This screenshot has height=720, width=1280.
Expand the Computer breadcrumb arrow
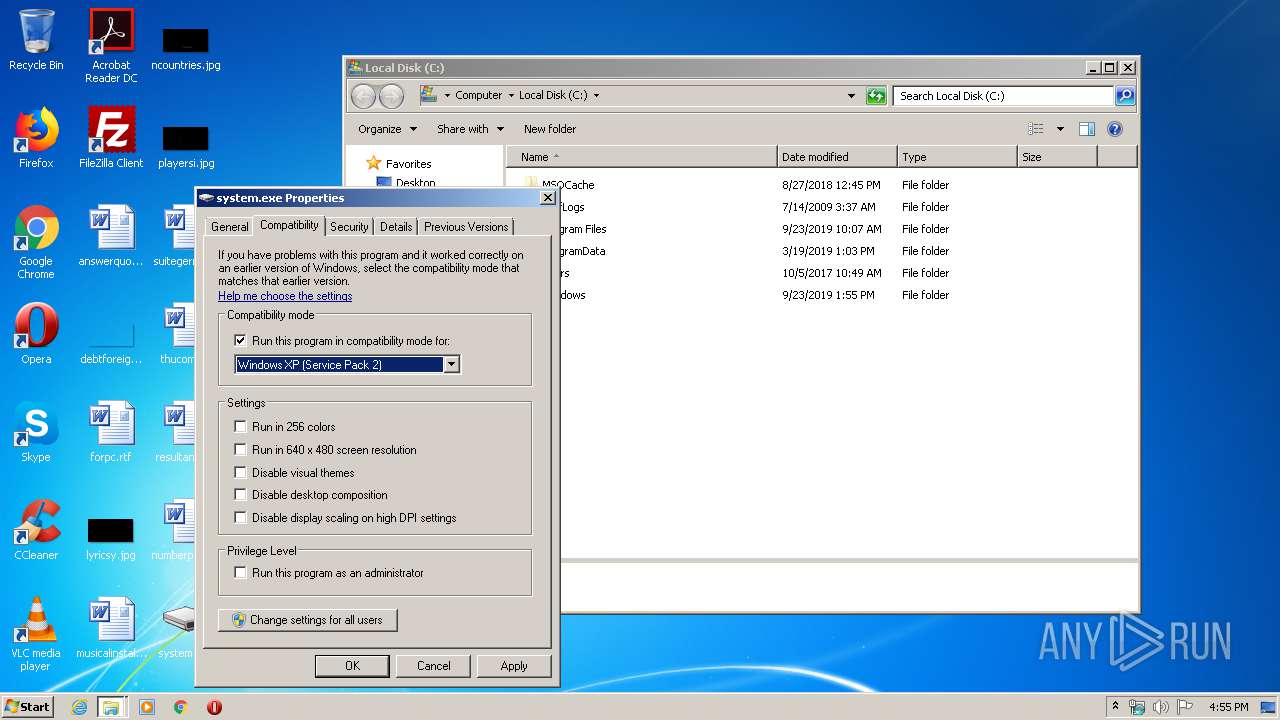(x=511, y=96)
